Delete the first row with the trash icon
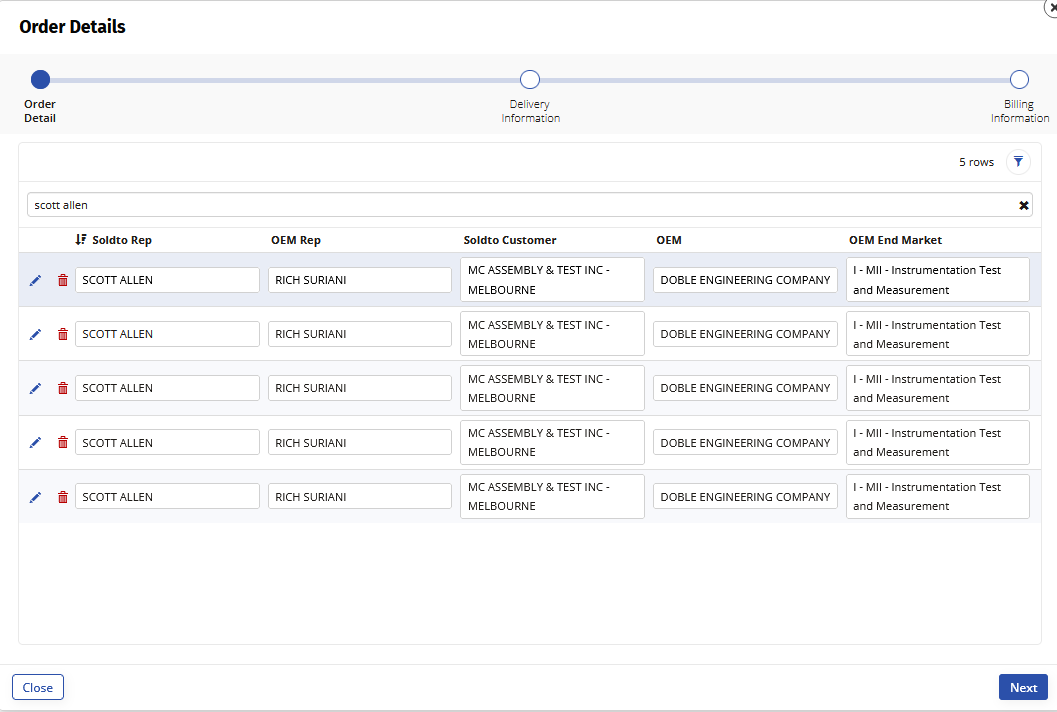 (63, 281)
